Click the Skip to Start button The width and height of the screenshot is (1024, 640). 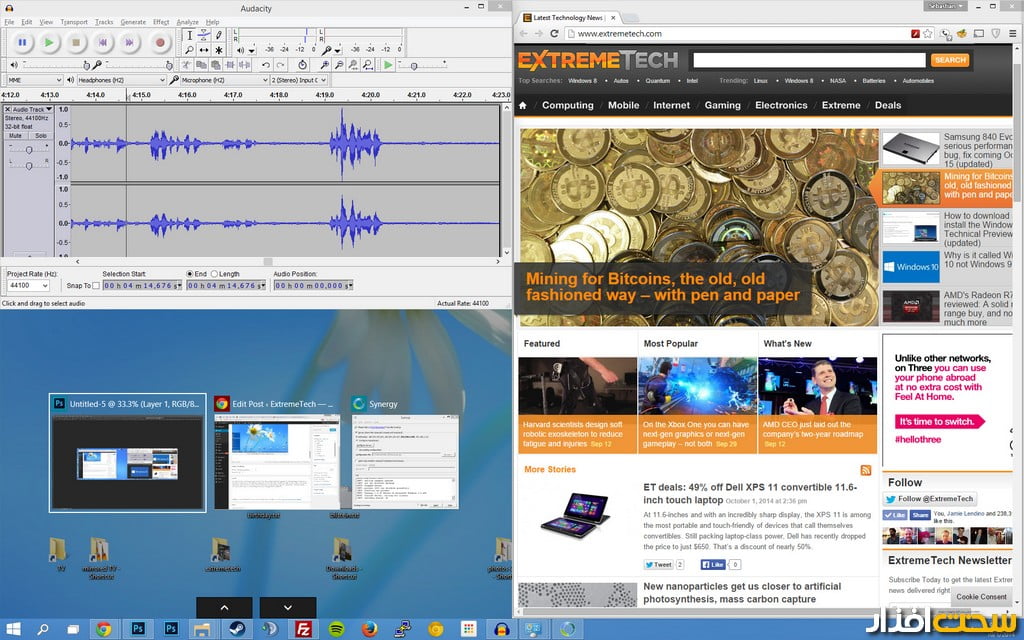click(103, 42)
